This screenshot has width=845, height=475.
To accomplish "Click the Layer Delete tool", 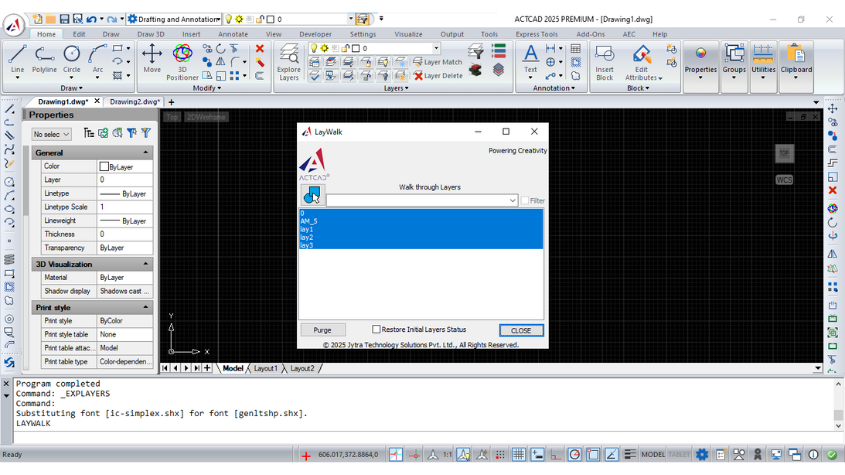I will (438, 76).
